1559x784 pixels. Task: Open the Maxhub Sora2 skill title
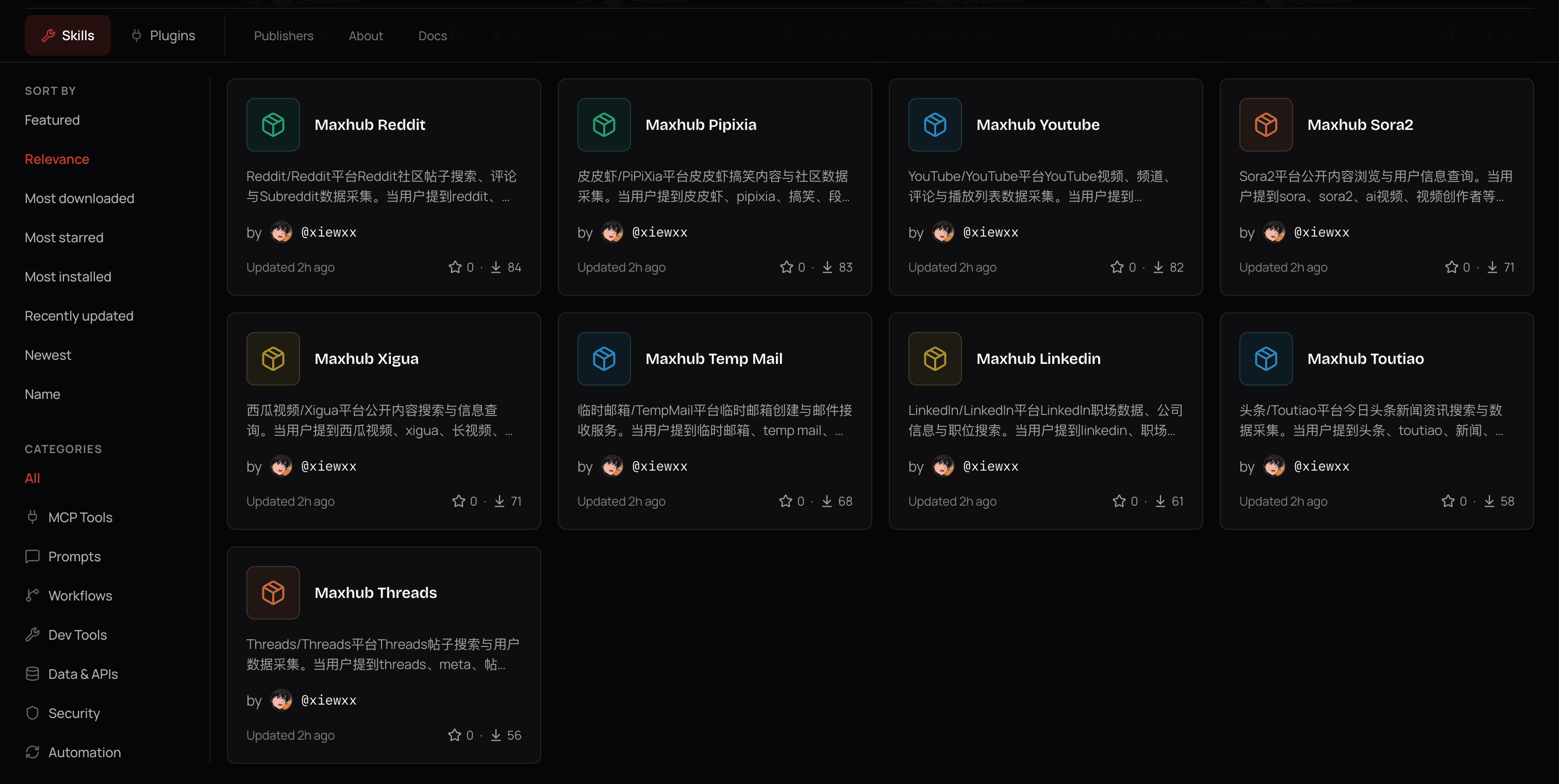[x=1360, y=125]
